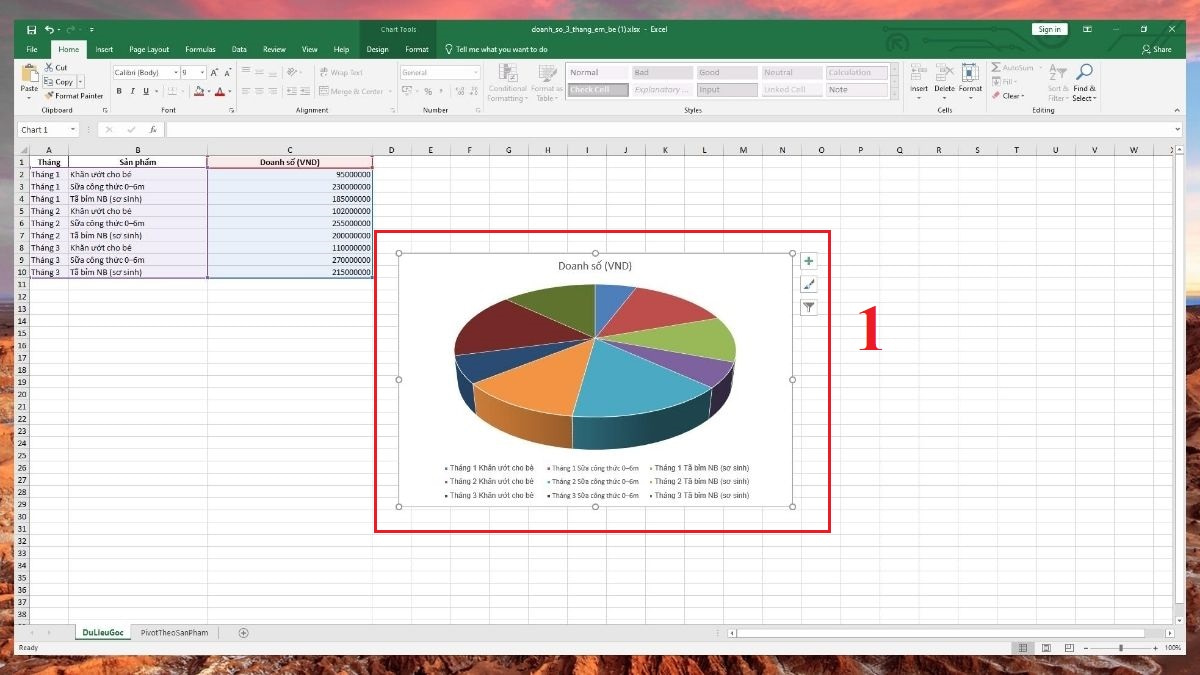Open the Number Format dropdown showing General
Screen dimensions: 1200x675
pyautogui.click(x=475, y=73)
